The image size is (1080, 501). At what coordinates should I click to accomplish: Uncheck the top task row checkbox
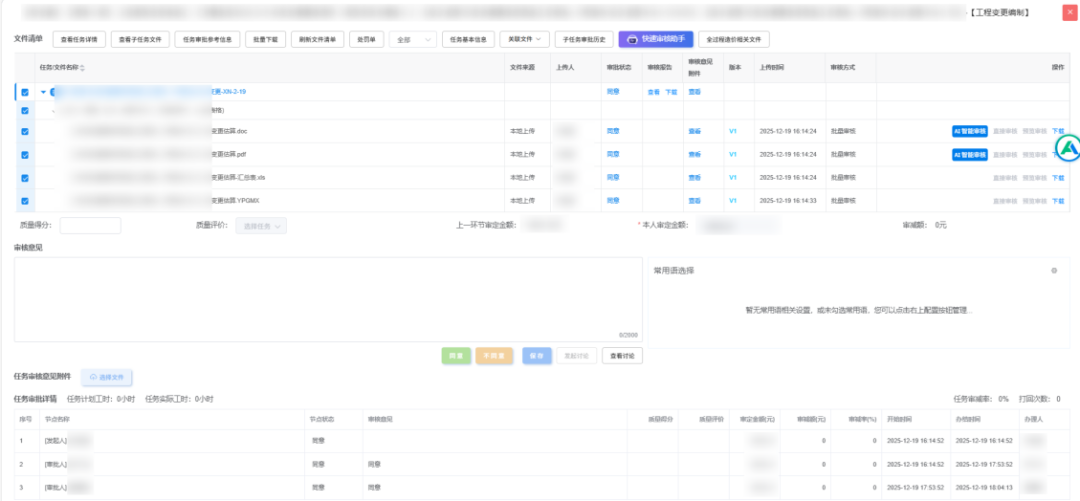click(25, 92)
